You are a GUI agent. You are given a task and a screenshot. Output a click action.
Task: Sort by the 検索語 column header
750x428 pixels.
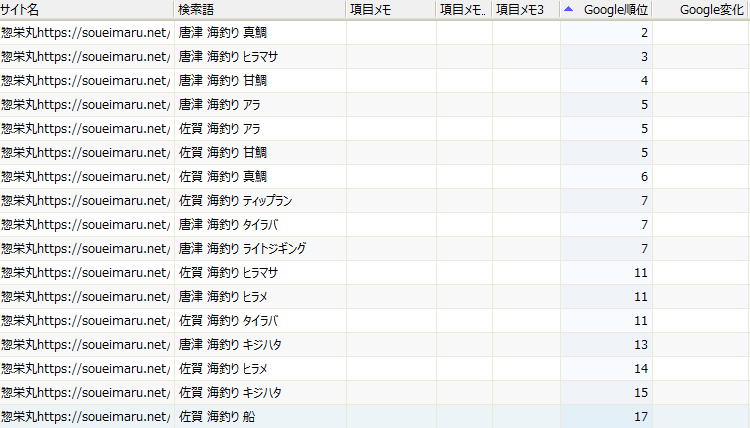click(260, 10)
